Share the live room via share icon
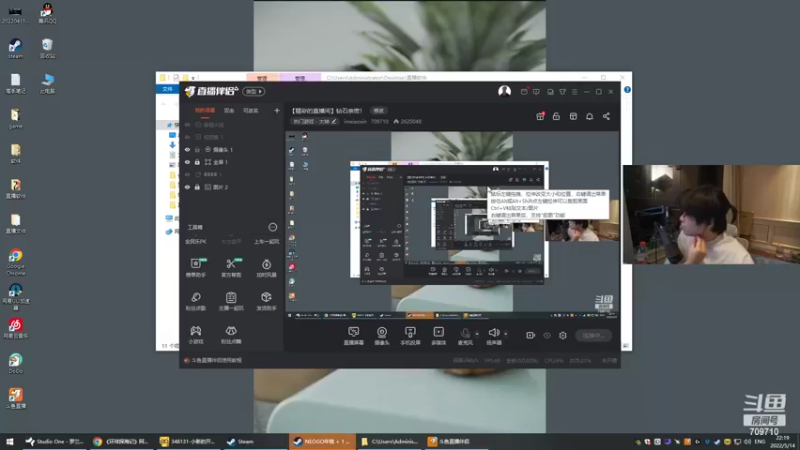 [x=606, y=116]
